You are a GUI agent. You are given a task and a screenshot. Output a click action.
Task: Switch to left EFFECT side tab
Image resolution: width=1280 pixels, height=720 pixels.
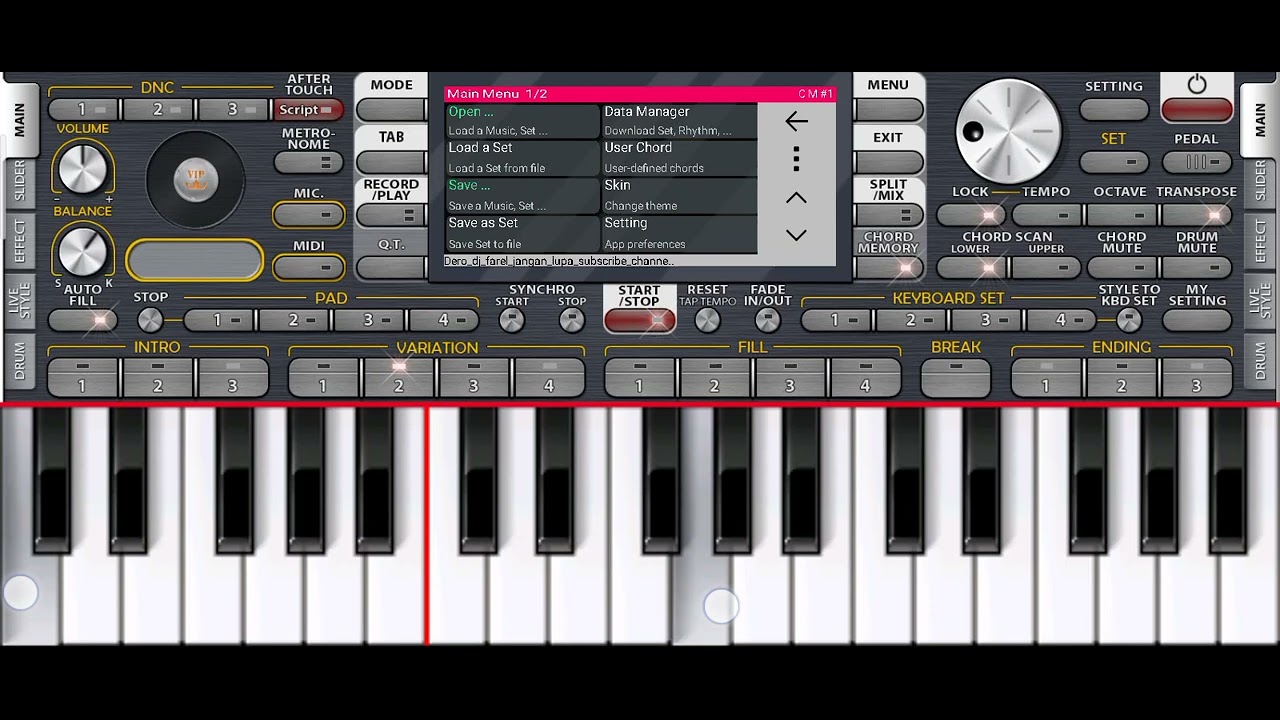pos(19,241)
